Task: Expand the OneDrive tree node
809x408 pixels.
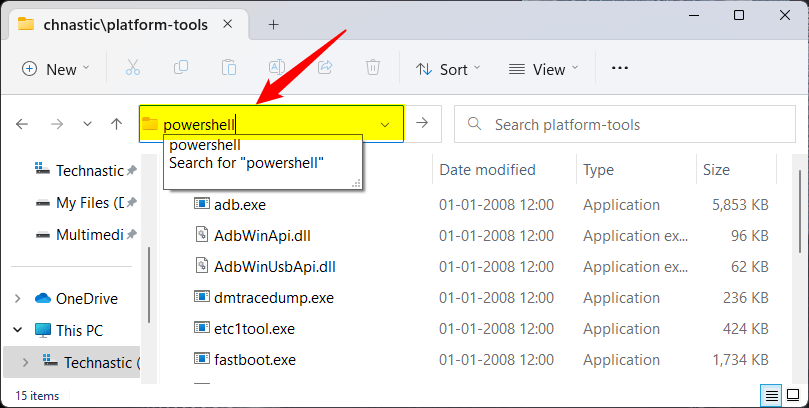Action: (17, 298)
